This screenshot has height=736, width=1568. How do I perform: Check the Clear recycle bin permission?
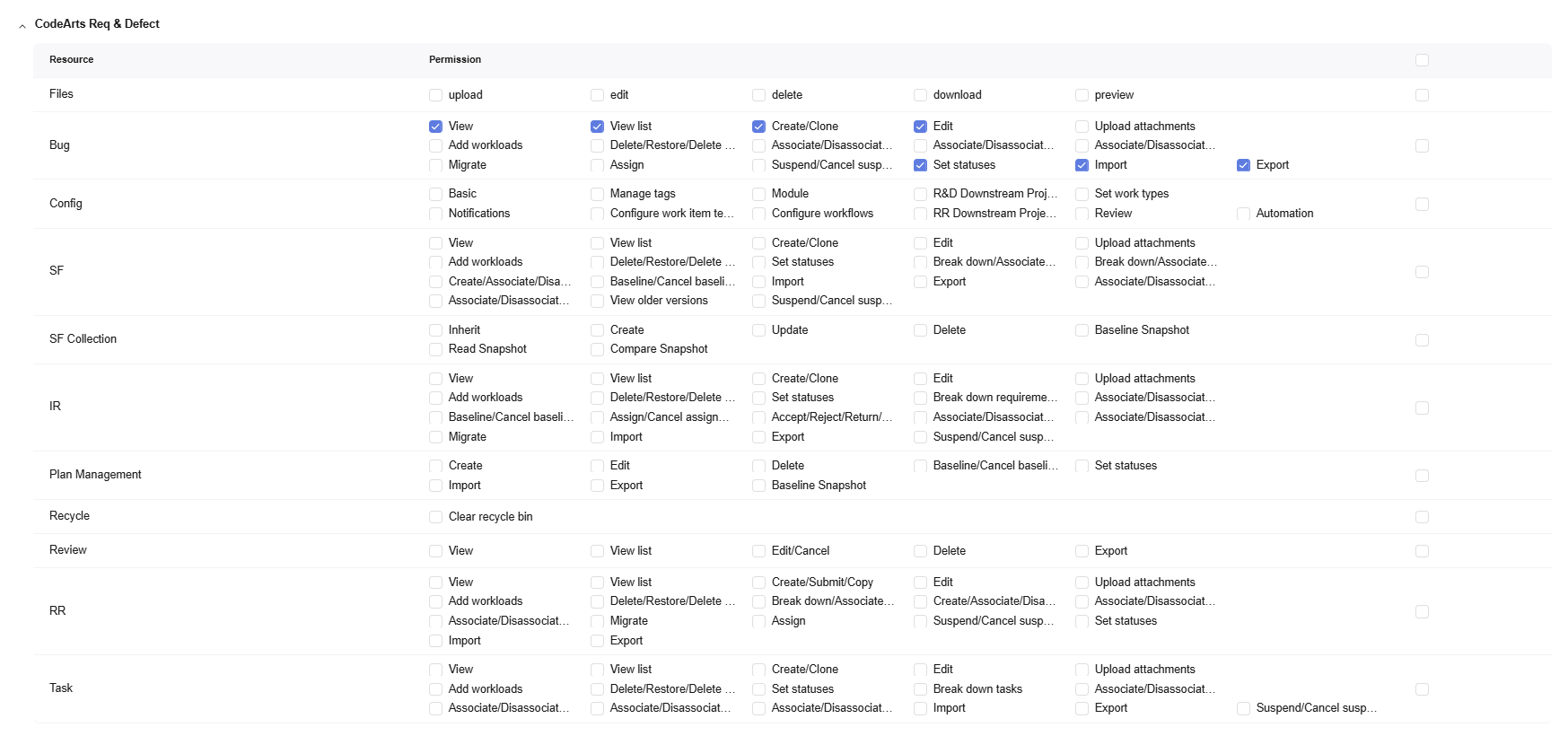coord(435,517)
